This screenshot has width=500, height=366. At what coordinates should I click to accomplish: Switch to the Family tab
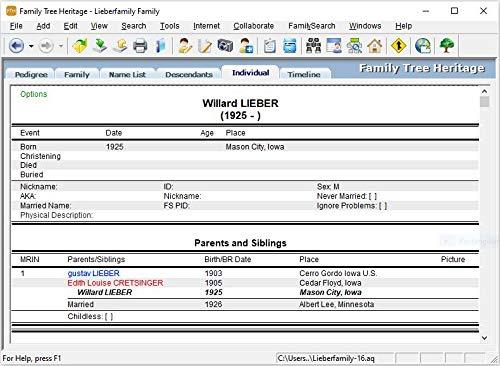point(77,74)
